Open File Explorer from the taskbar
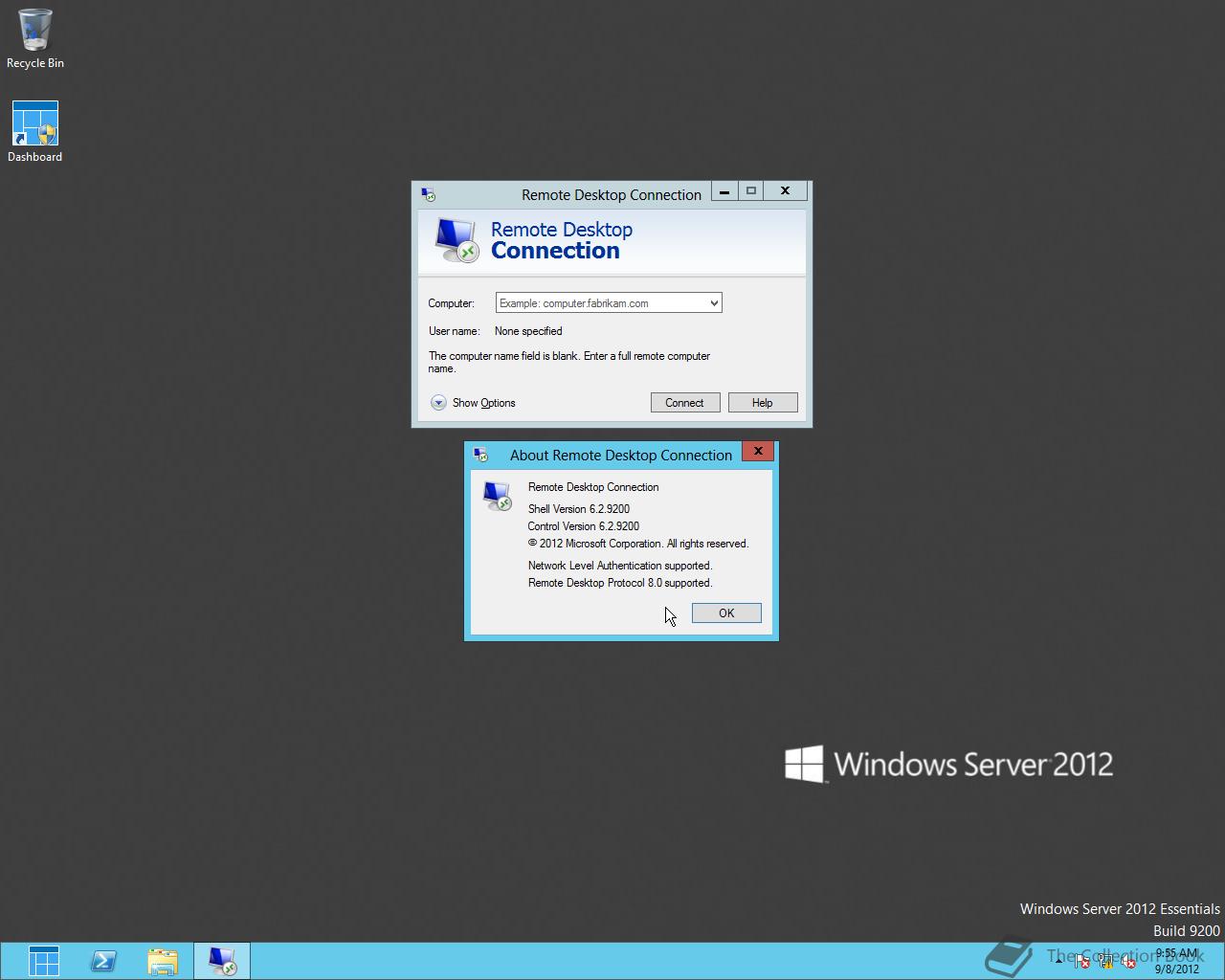The height and width of the screenshot is (980, 1225). pos(163,961)
